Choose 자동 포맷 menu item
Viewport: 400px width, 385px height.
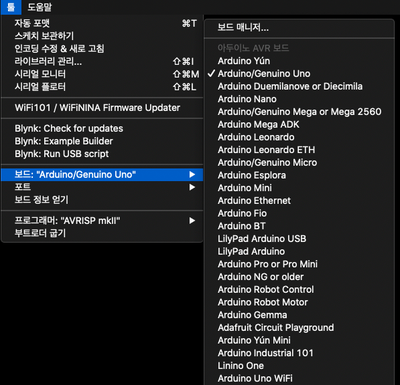(x=102, y=23)
